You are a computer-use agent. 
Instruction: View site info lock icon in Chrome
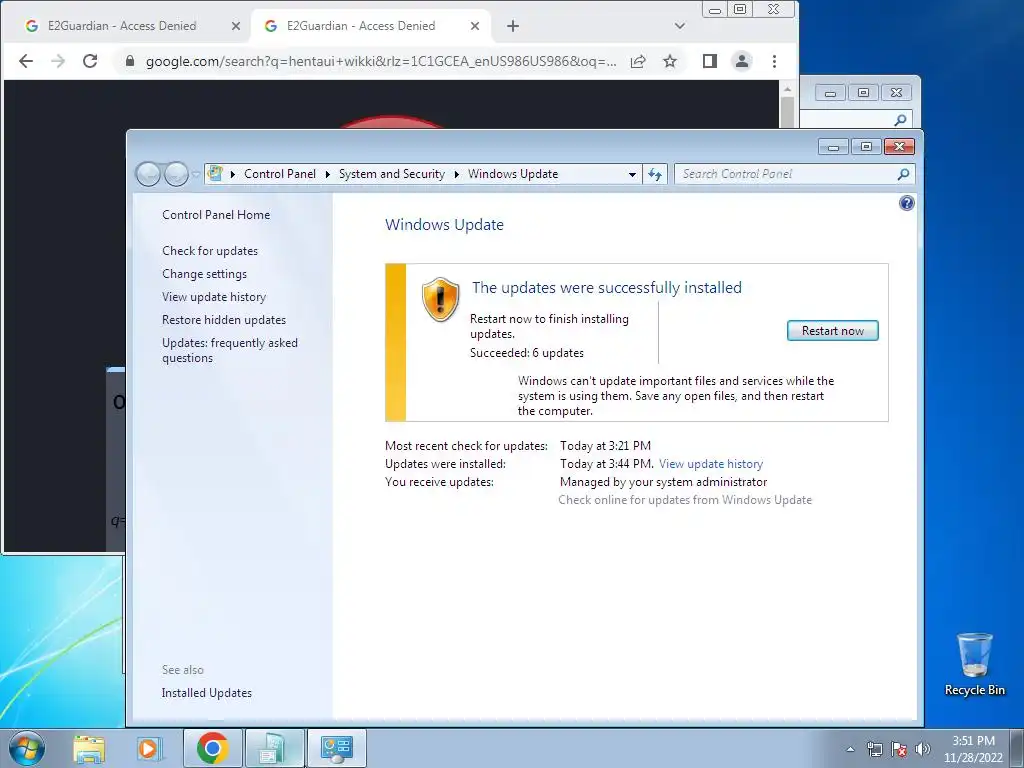coord(129,61)
